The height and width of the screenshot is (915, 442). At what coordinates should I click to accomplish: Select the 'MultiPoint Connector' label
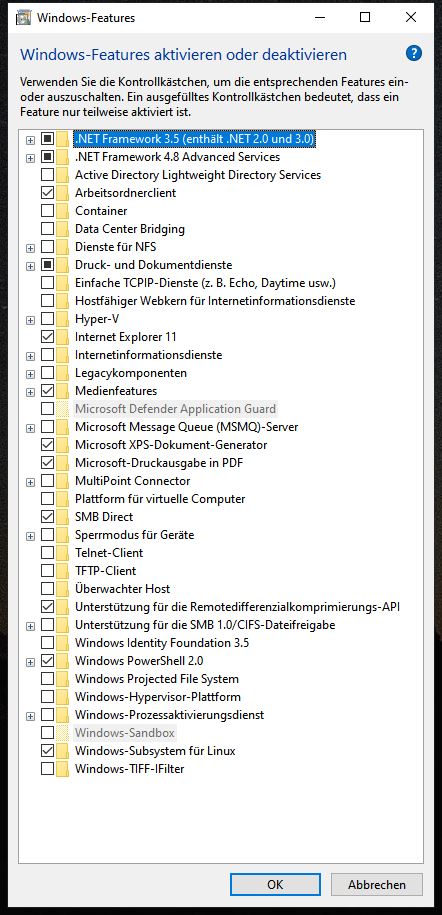point(133,481)
